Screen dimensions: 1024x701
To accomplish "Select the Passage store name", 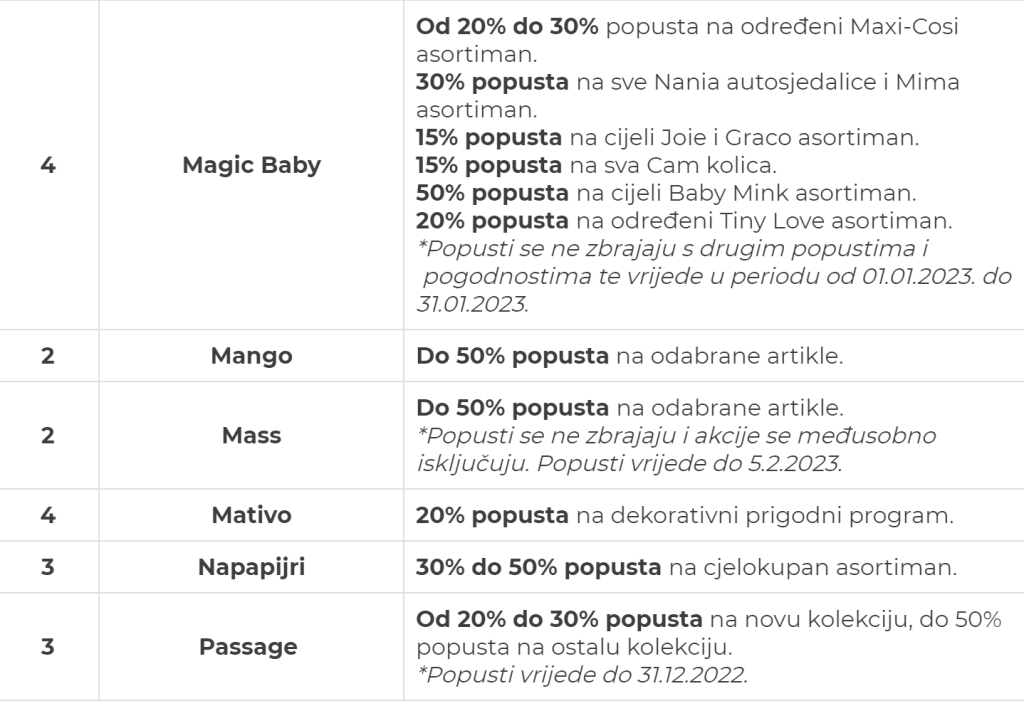I will tap(248, 647).
